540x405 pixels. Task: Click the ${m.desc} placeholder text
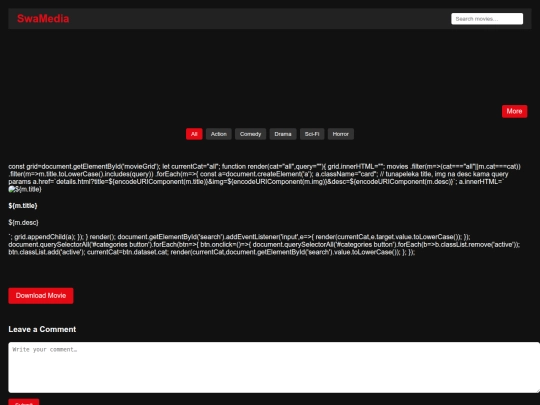coord(23,222)
